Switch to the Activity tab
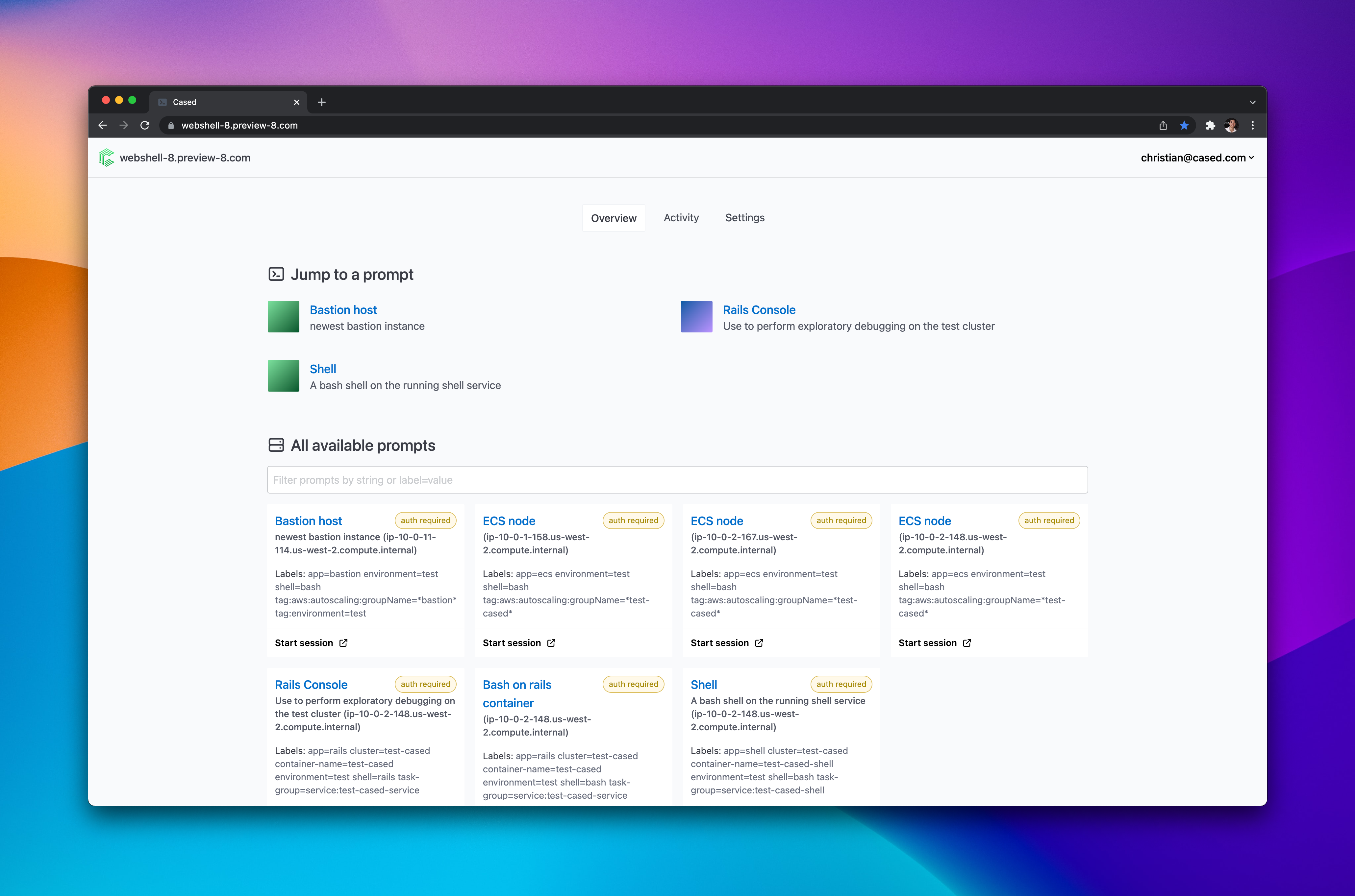The width and height of the screenshot is (1355, 896). pos(681,218)
